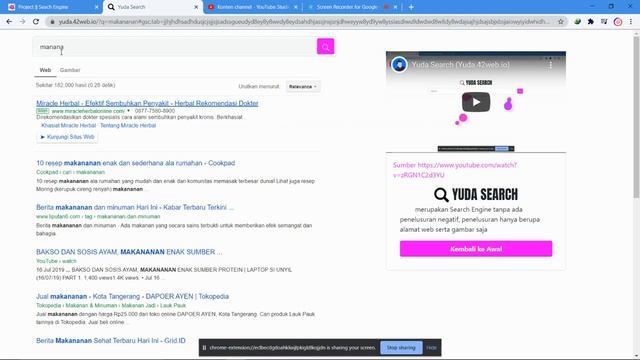Click the search query input field
This screenshot has width=640, height=360.
pos(175,47)
